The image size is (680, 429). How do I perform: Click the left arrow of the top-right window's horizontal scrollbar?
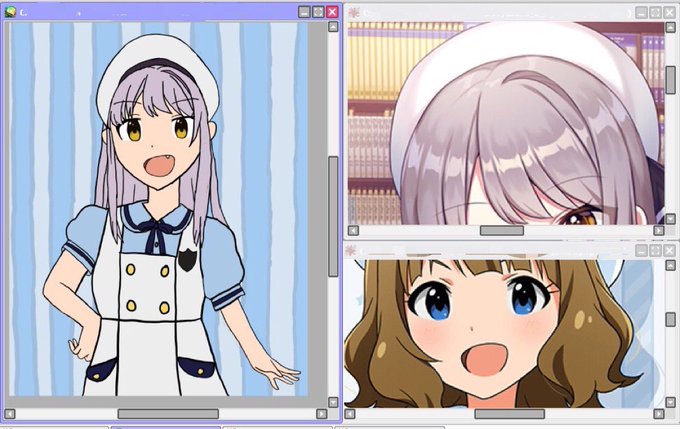tap(353, 230)
